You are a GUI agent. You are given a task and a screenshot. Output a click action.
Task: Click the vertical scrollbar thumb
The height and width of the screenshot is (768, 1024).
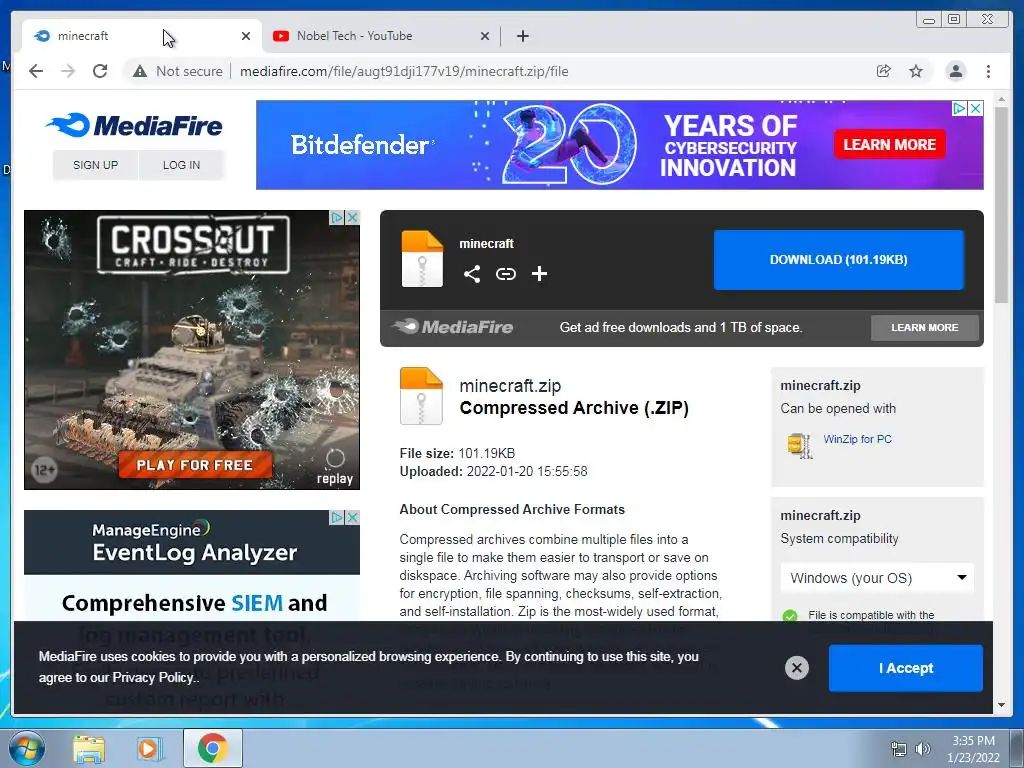click(x=1002, y=204)
